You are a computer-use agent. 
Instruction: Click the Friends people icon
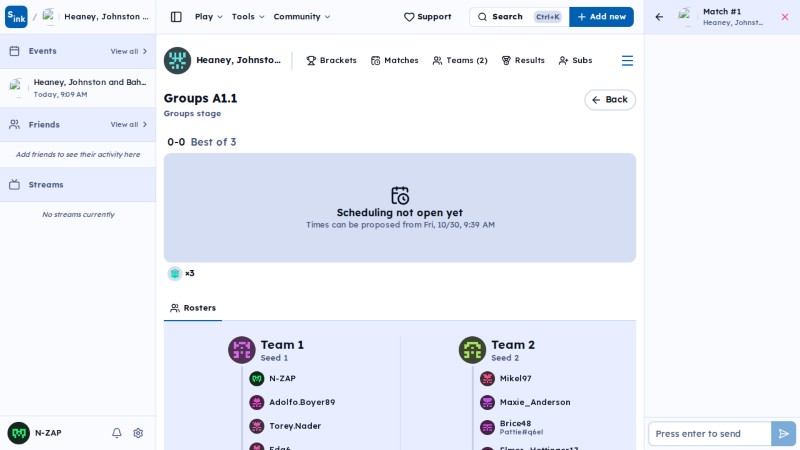(x=14, y=124)
